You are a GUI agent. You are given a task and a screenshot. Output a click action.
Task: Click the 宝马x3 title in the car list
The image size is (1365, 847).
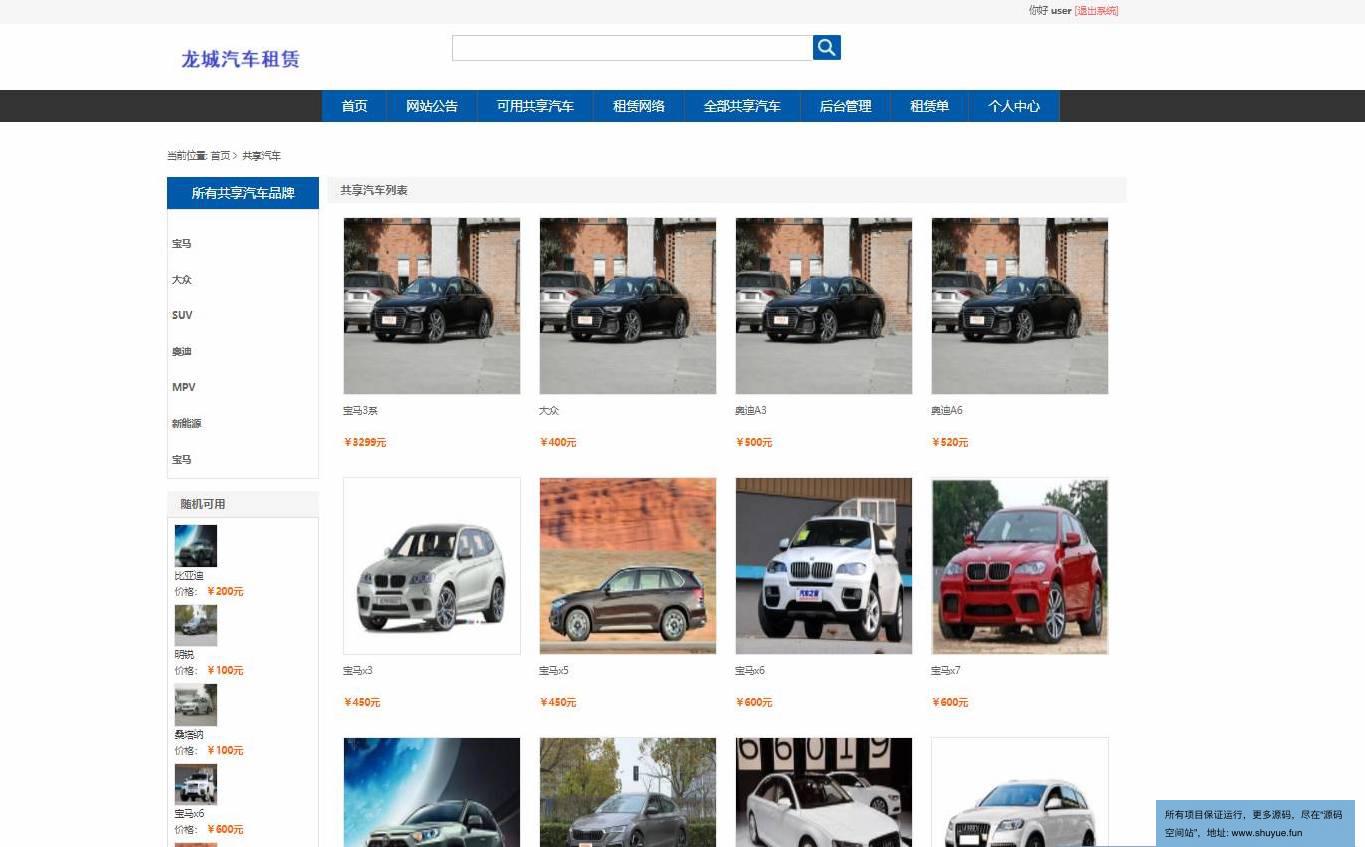(358, 671)
